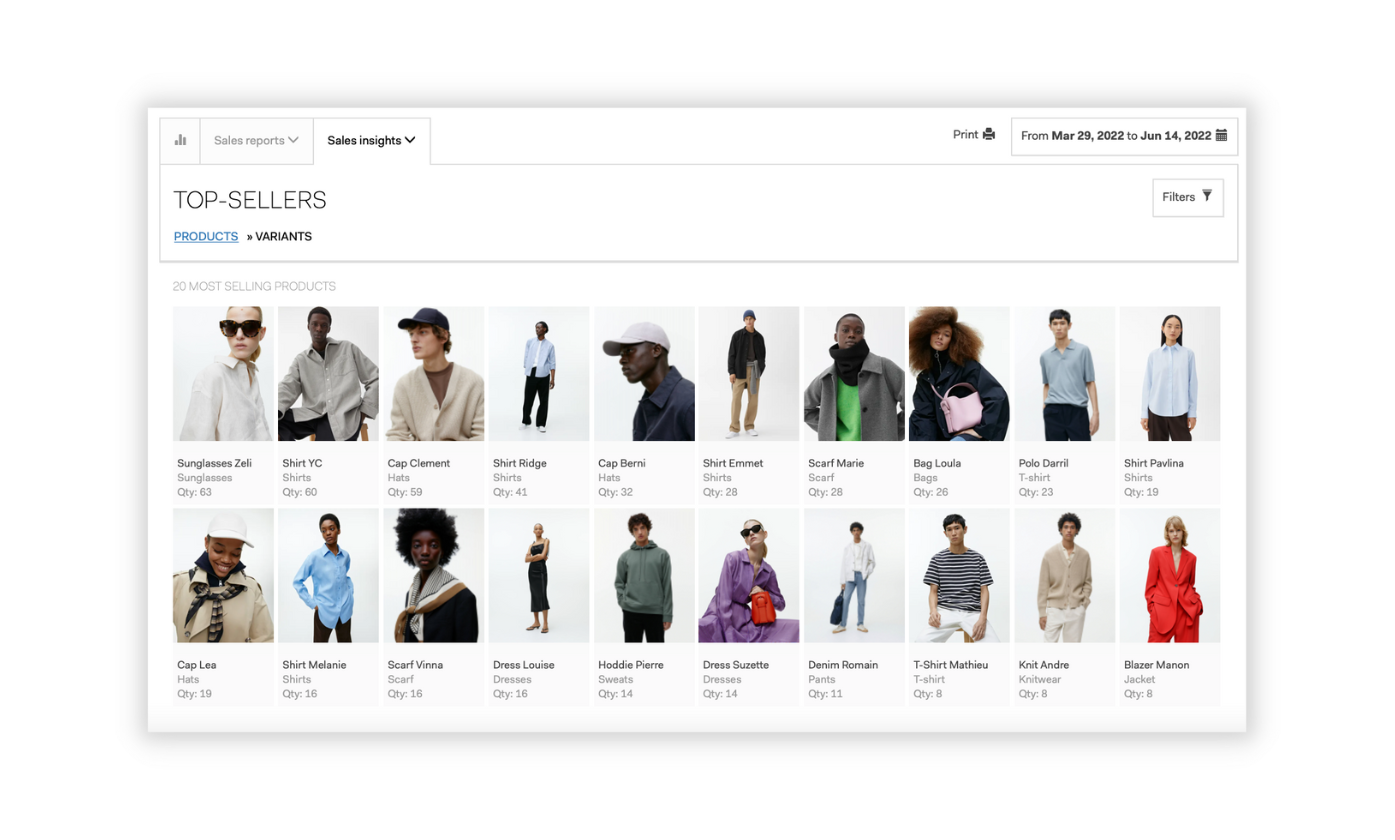The height and width of the screenshot is (840, 1395).
Task: Click the 'Cap Berni' product name
Action: (622, 463)
